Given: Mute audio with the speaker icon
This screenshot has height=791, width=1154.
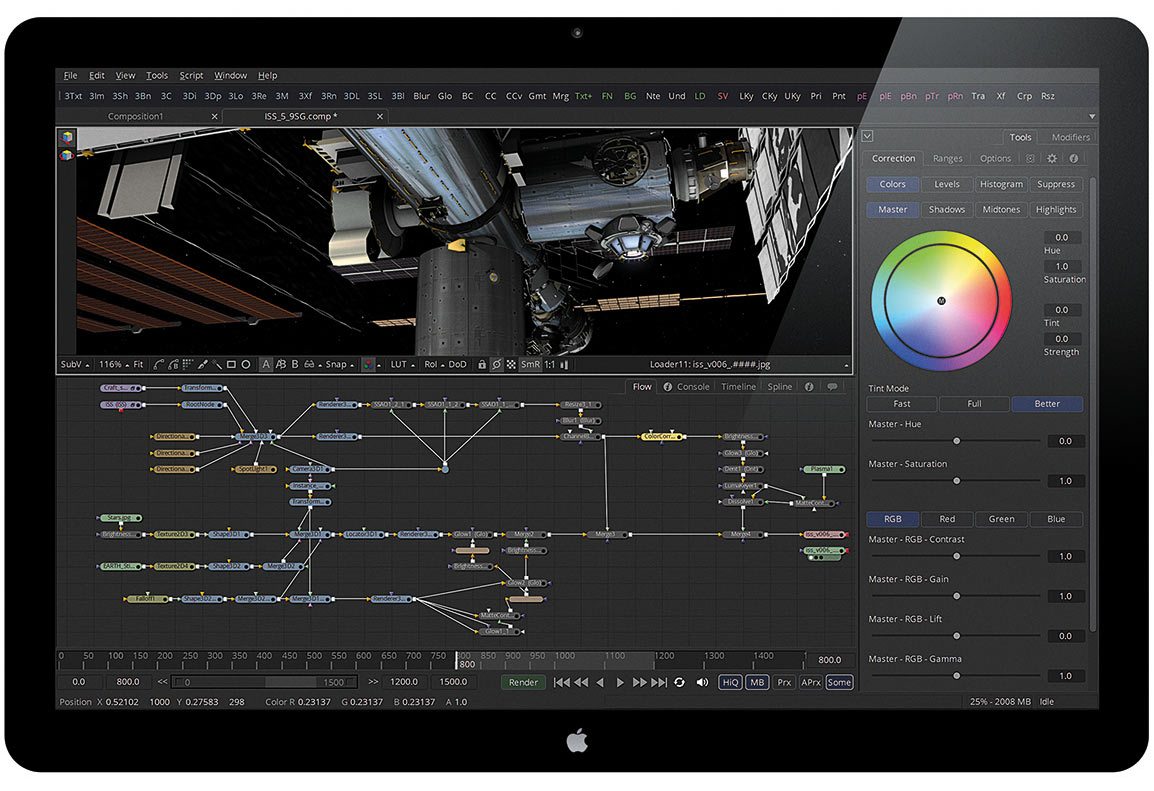Looking at the screenshot, I should 702,682.
